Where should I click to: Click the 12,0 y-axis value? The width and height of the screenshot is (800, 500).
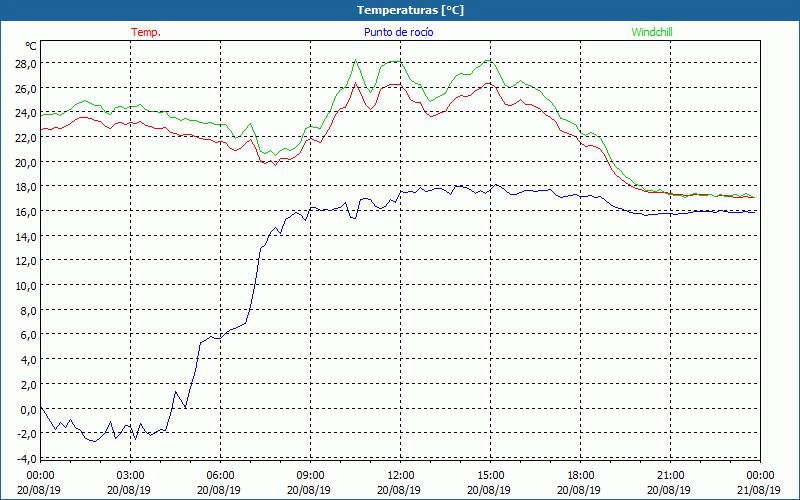tap(26, 261)
